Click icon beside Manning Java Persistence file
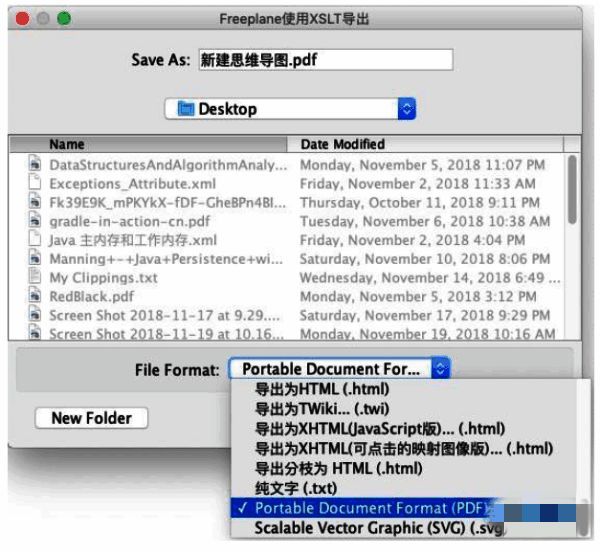This screenshot has width=600, height=552. (35, 259)
